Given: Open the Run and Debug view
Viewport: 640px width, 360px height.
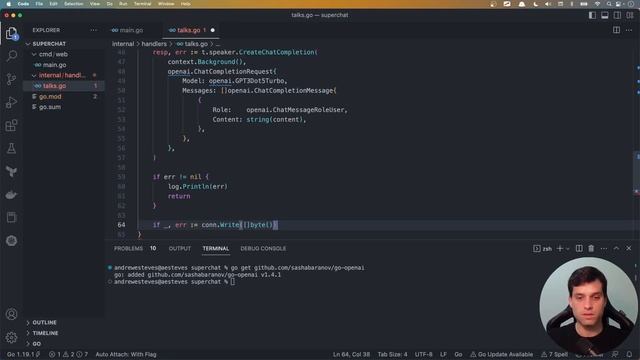Looking at the screenshot, I should coord(11,102).
